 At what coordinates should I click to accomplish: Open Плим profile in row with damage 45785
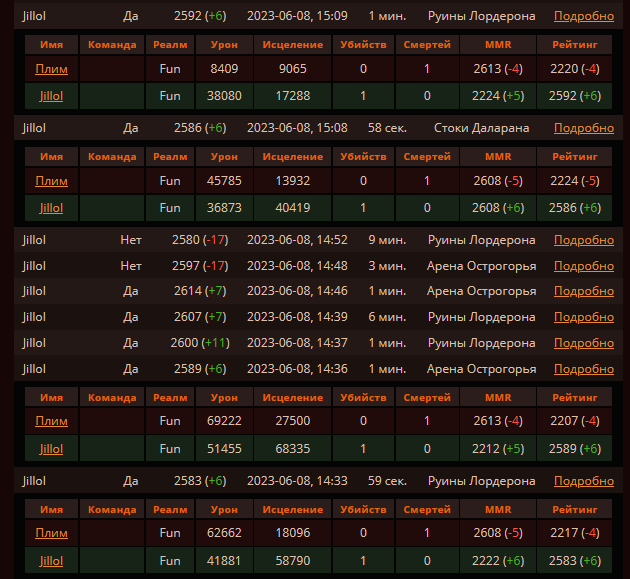pyautogui.click(x=51, y=181)
